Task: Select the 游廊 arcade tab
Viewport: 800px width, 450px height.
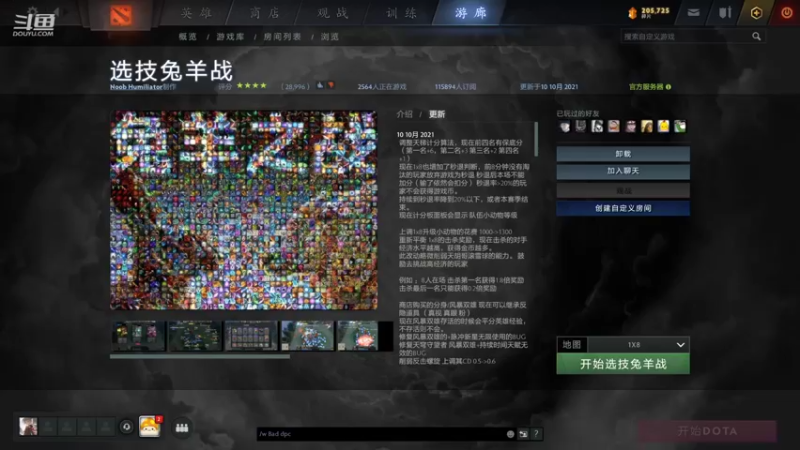Action: pos(470,13)
